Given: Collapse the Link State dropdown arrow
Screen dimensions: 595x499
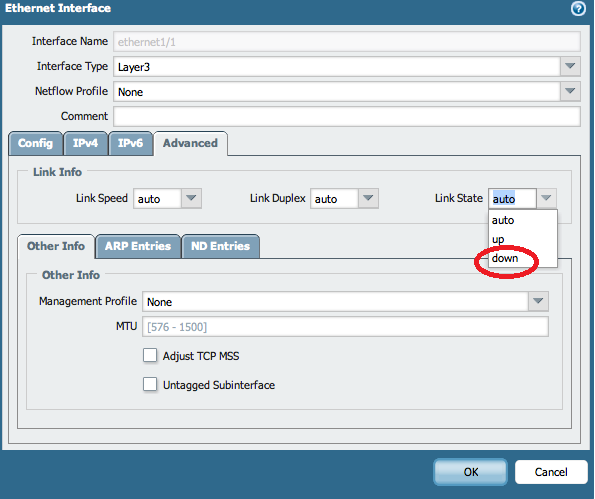Looking at the screenshot, I should click(546, 198).
